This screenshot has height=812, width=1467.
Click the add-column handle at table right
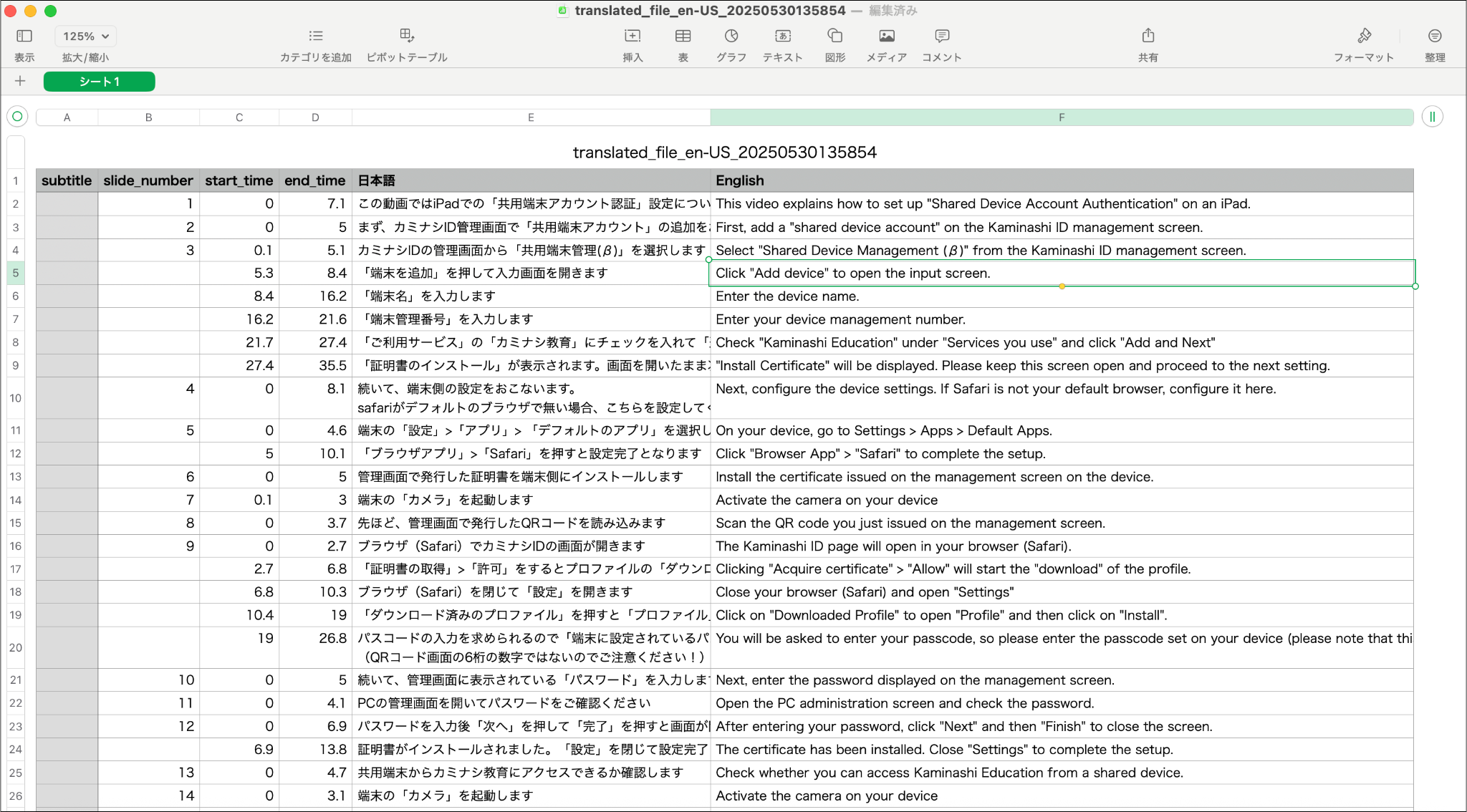point(1432,117)
